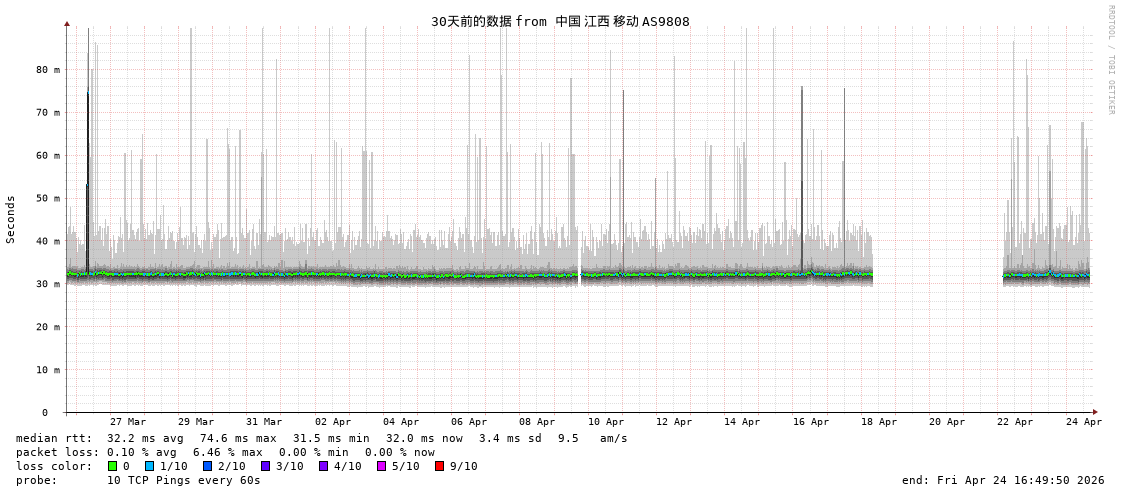The width and height of the screenshot is (1121, 494).
Task: Click the purple 3/10 loss swatch
Action: [266, 466]
